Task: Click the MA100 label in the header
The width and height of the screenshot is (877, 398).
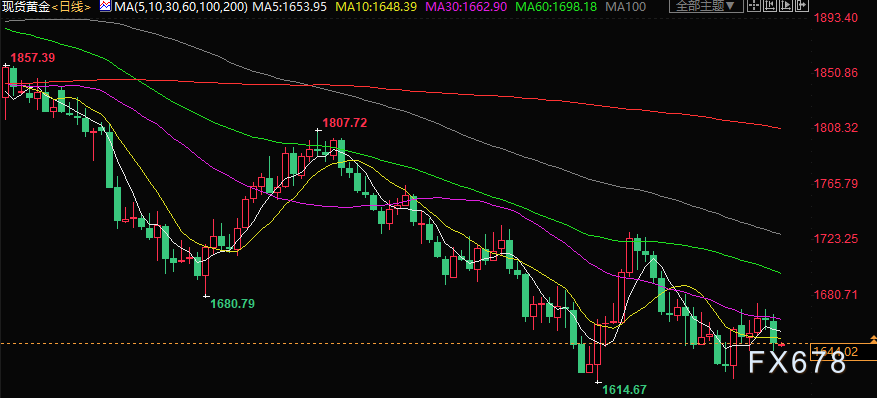Action: point(625,7)
